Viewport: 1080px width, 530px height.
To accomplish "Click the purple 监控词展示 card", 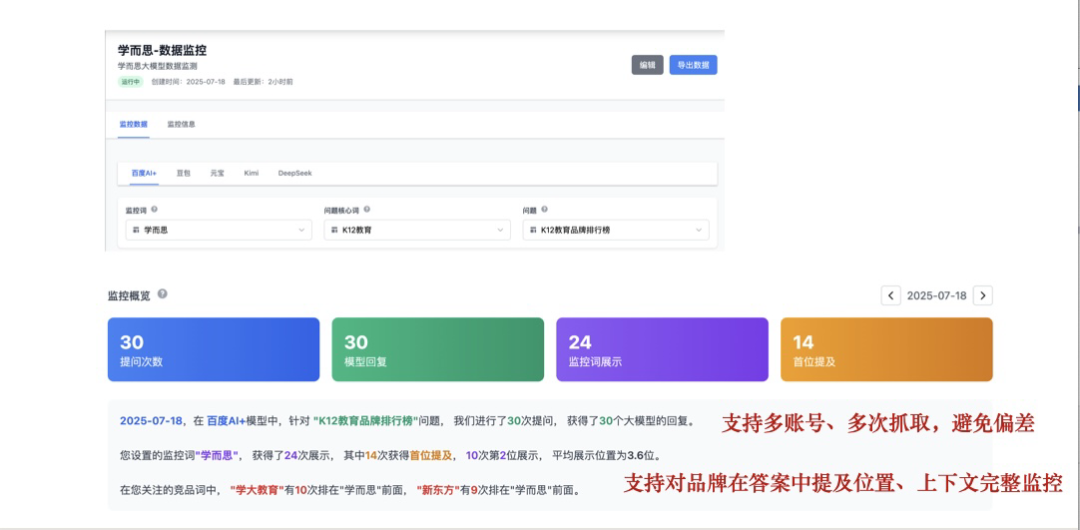I will tap(662, 349).
